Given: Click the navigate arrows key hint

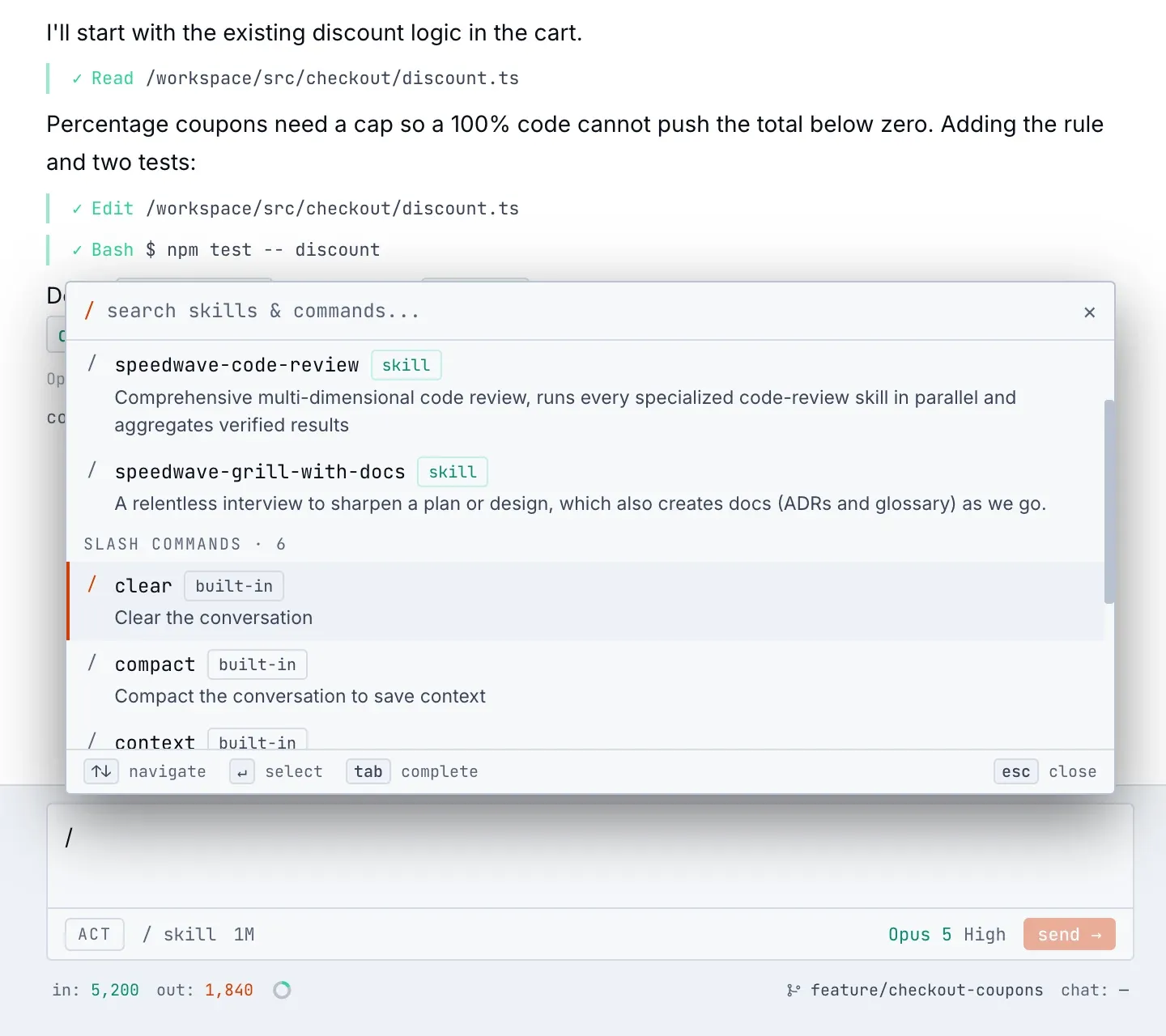Looking at the screenshot, I should coord(101,771).
